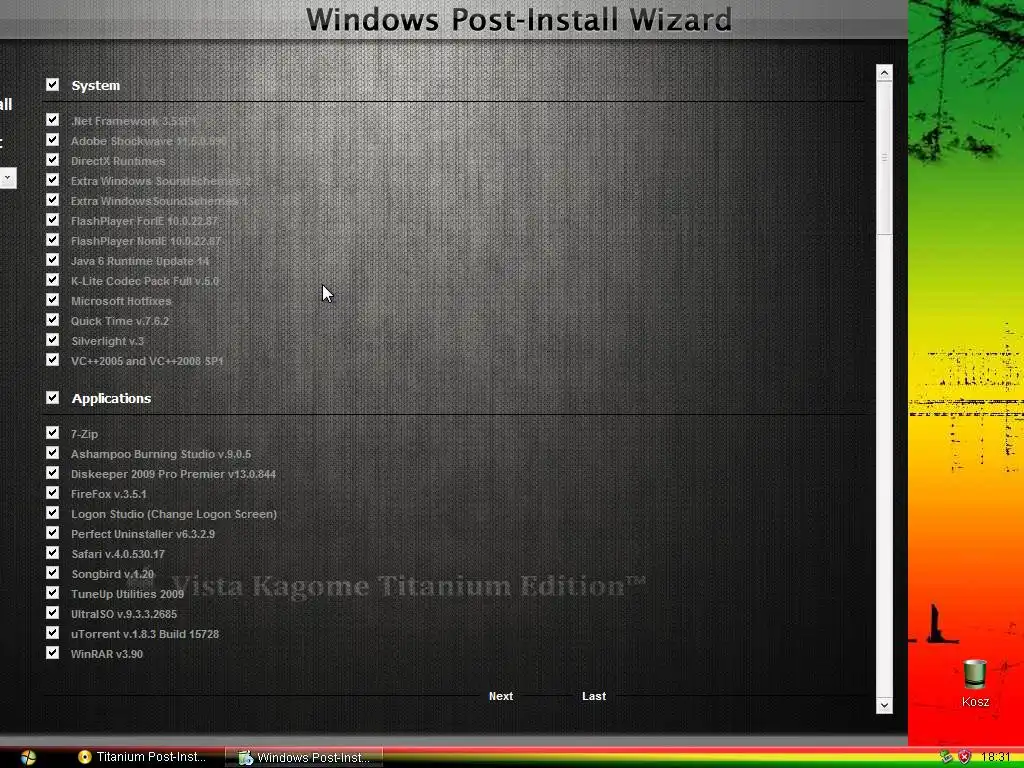Click the Silverlight v.3 label

click(x=107, y=341)
